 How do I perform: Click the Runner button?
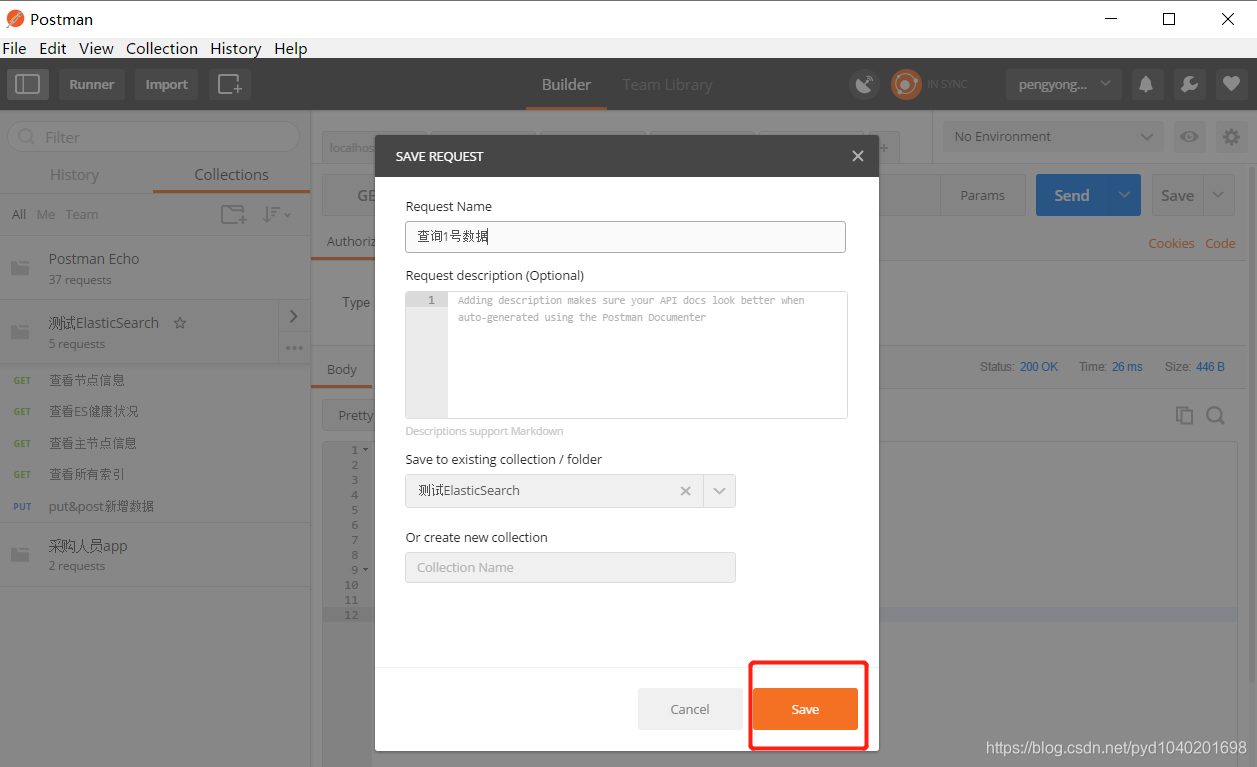92,85
